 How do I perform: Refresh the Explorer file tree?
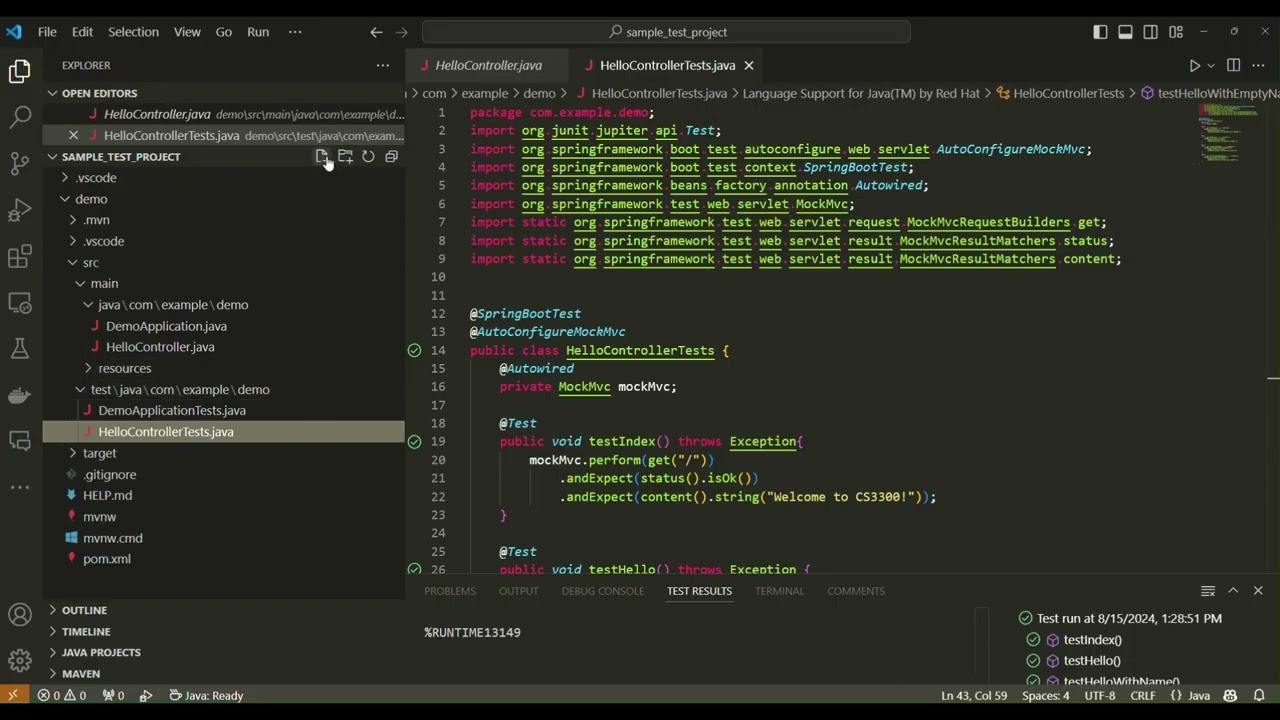pyautogui.click(x=368, y=157)
